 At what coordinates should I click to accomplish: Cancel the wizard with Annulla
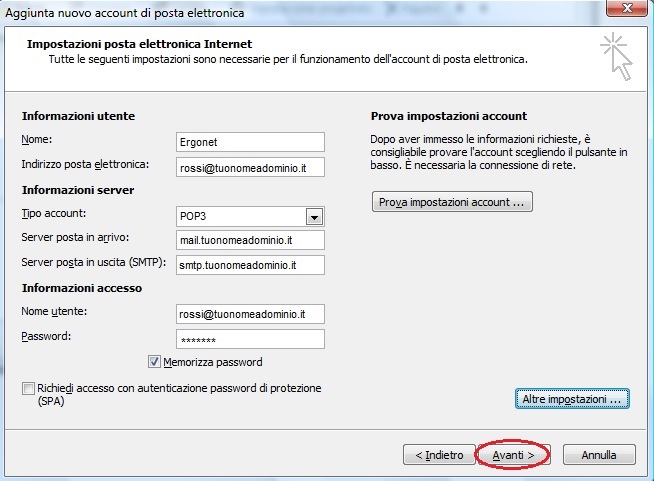(598, 454)
